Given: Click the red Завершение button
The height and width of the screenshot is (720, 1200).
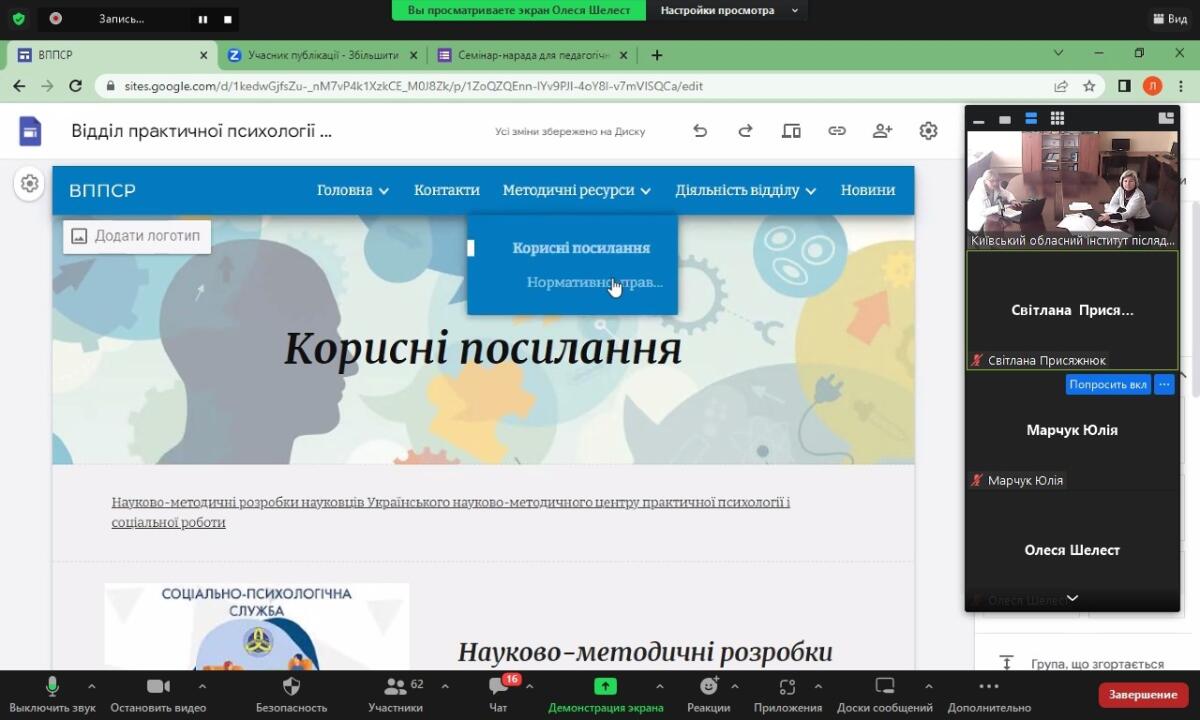Looking at the screenshot, I should (x=1143, y=694).
